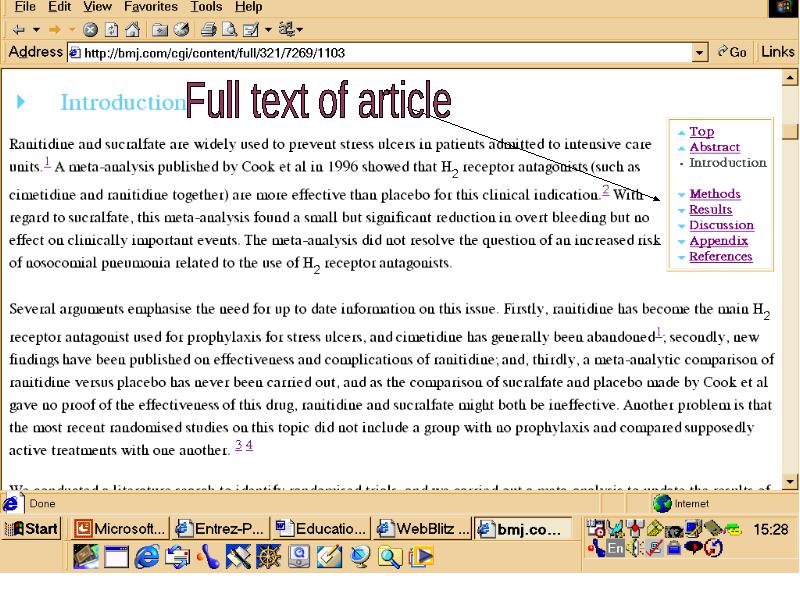Screen dimensions: 800x600
Task: Click the History globe toolbar icon
Action: [x=181, y=30]
